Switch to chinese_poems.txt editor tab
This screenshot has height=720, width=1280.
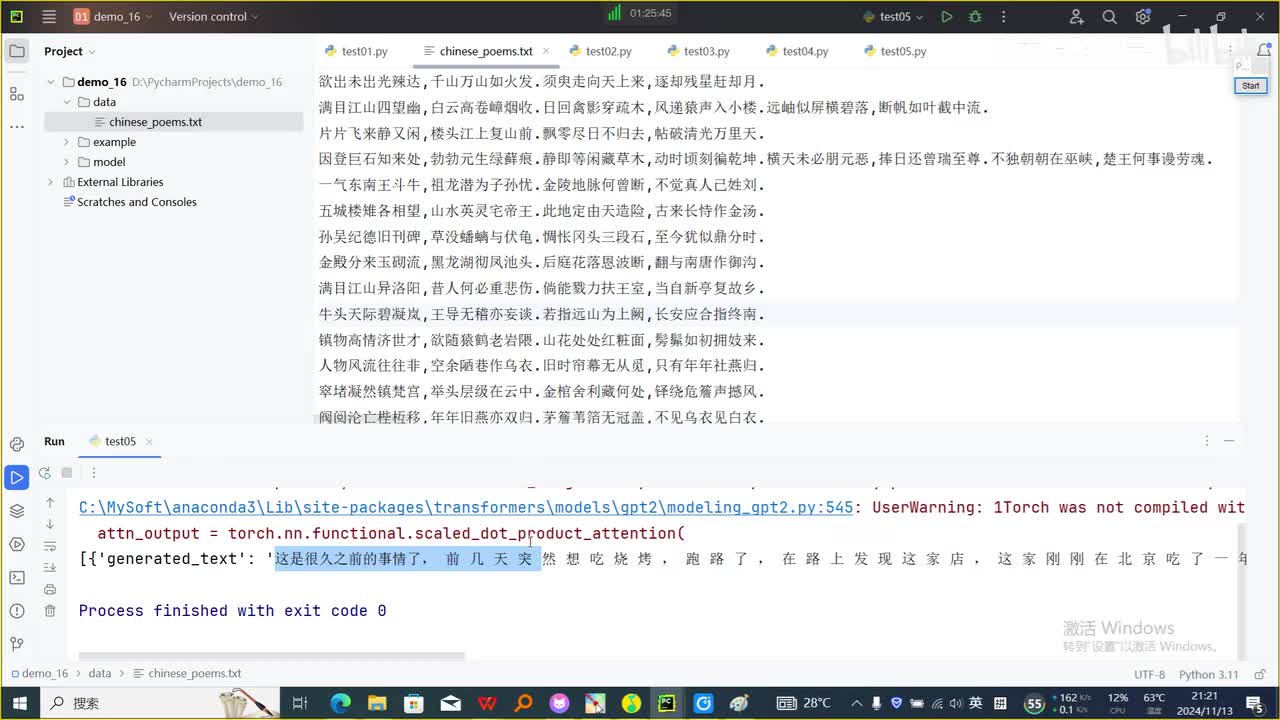click(x=485, y=51)
